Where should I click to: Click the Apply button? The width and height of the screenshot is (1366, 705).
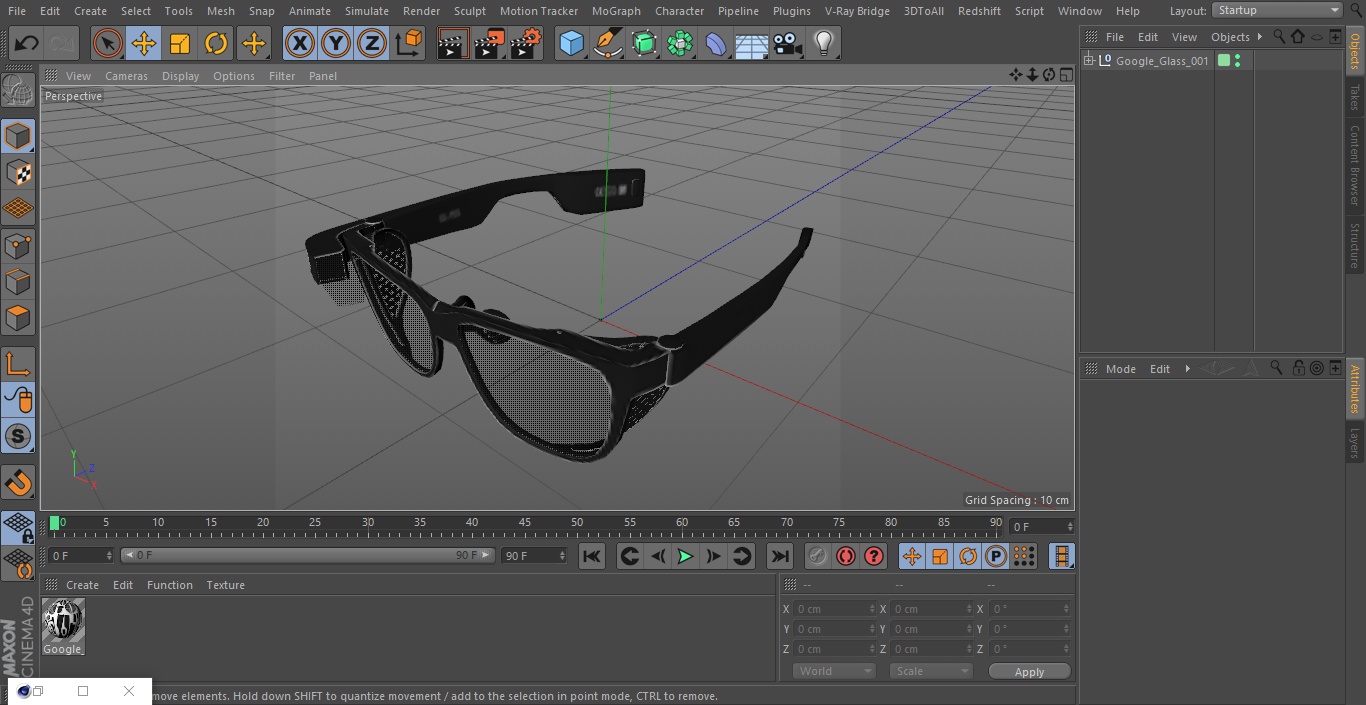pos(1029,672)
